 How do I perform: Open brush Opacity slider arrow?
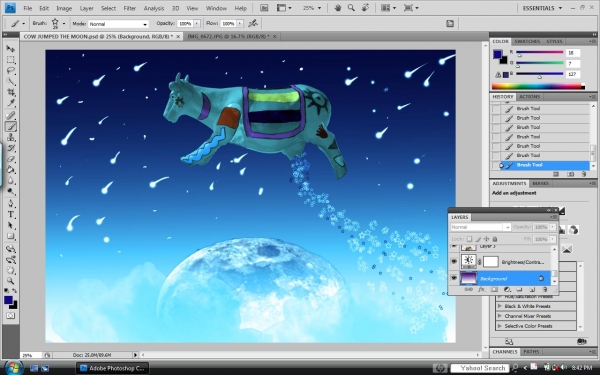tap(197, 23)
